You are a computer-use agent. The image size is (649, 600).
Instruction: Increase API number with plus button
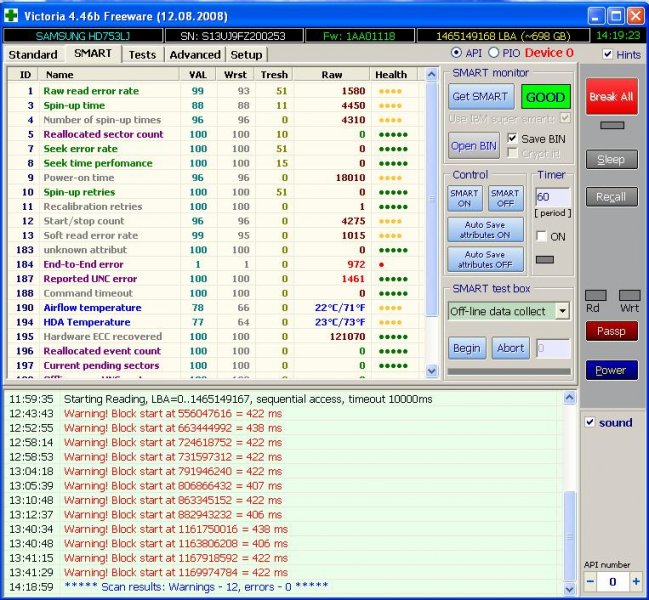click(635, 581)
